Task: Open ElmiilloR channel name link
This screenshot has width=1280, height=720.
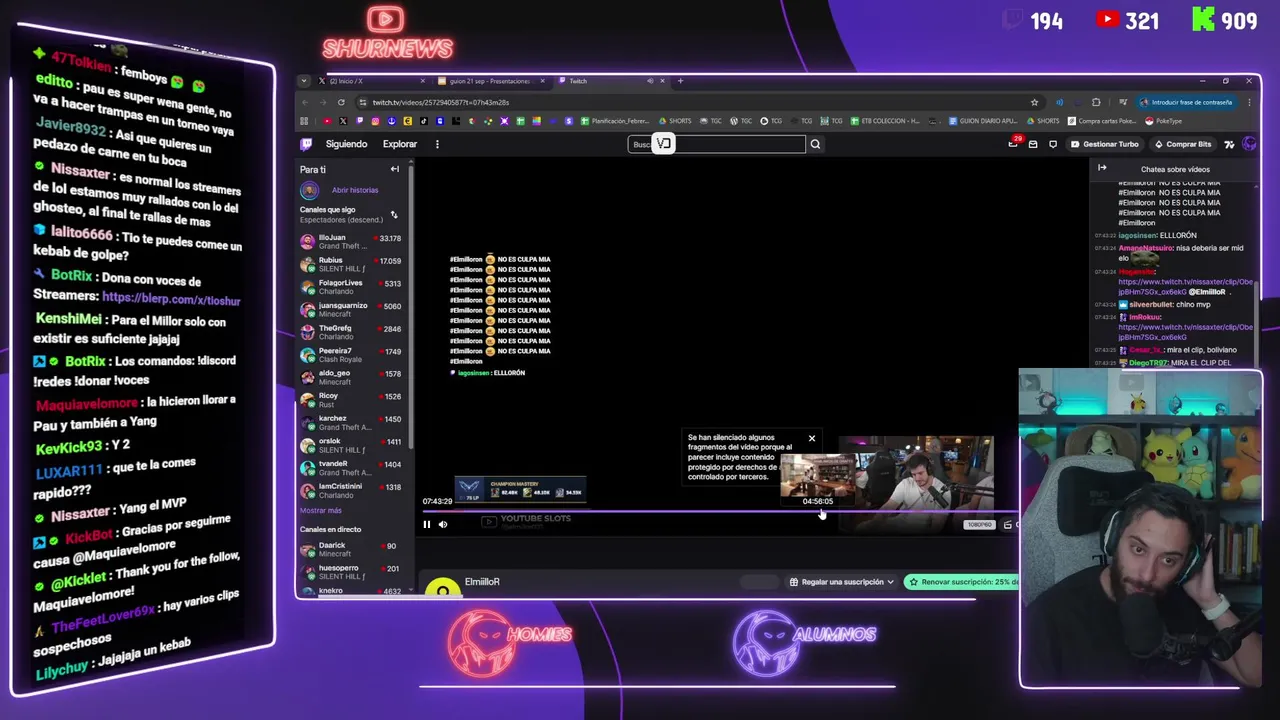Action: (x=482, y=582)
